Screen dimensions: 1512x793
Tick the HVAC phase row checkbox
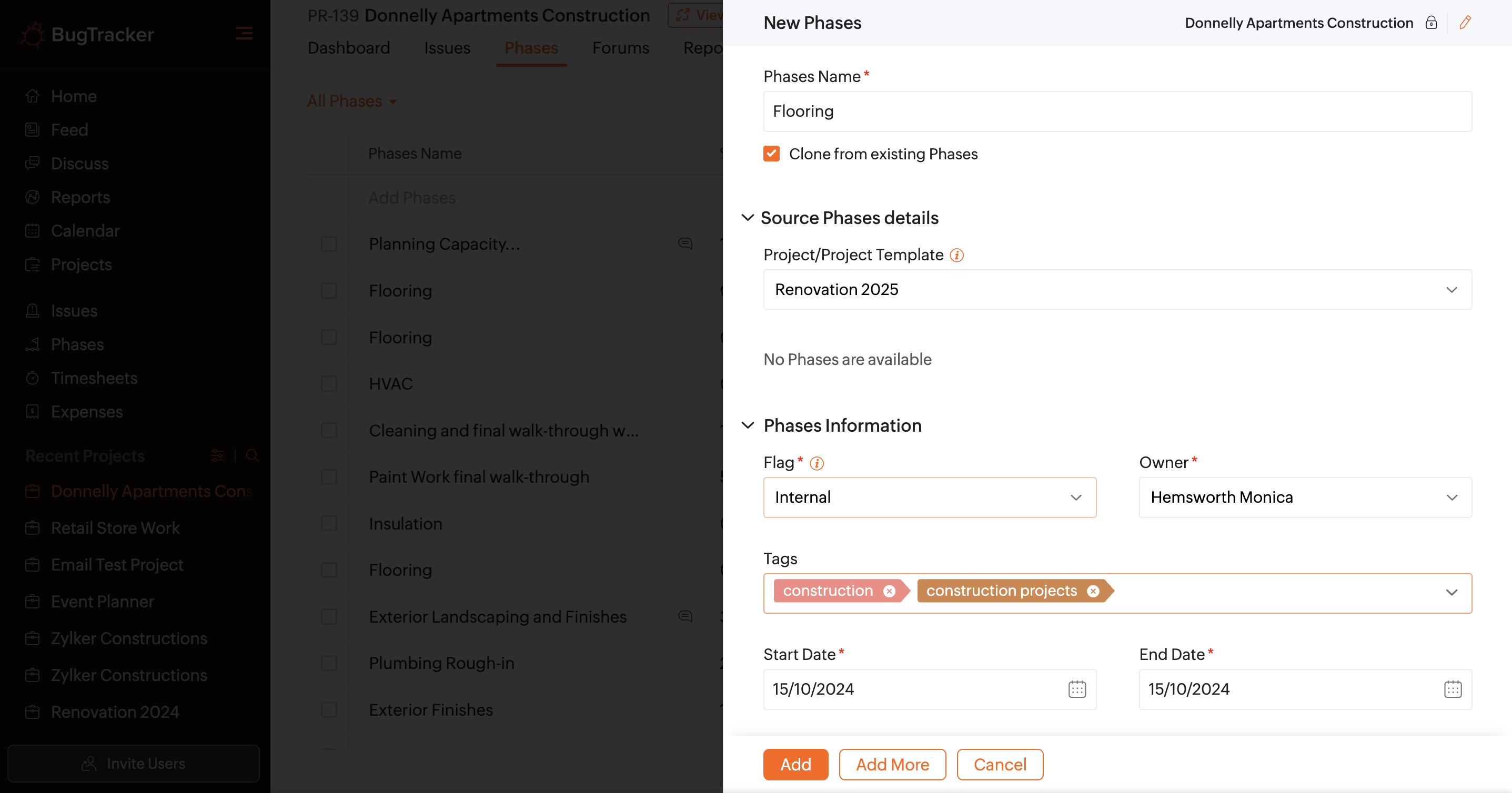tap(329, 383)
